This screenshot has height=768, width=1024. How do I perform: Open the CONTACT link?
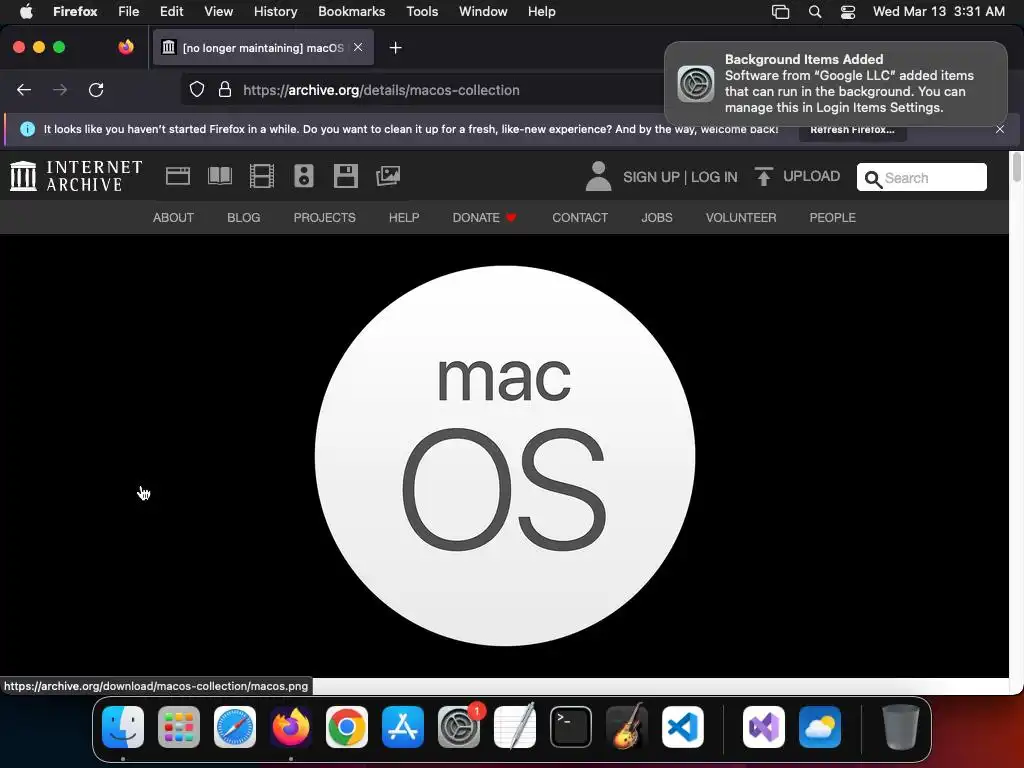pyautogui.click(x=580, y=217)
